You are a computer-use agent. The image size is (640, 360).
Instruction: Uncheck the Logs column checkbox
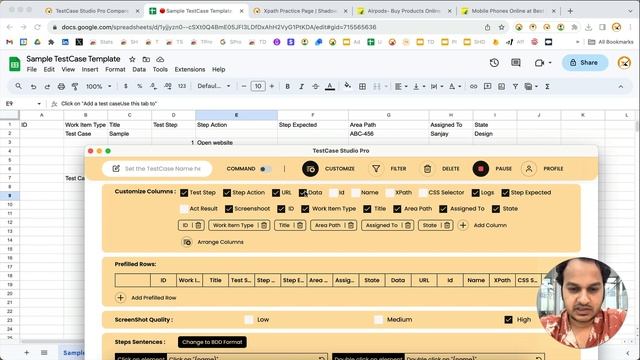coord(476,193)
